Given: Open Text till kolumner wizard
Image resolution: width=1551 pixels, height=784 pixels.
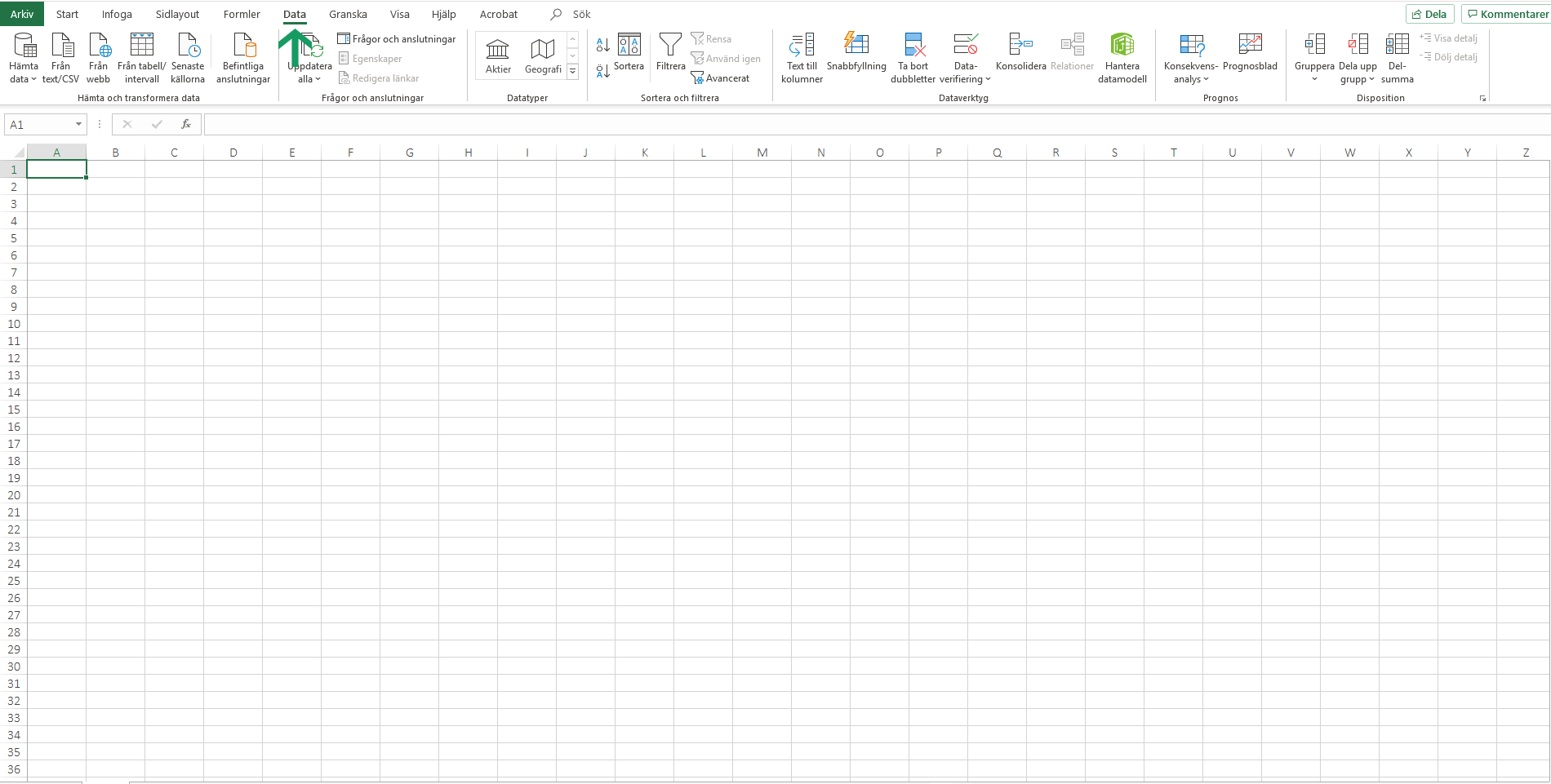Looking at the screenshot, I should 802,58.
